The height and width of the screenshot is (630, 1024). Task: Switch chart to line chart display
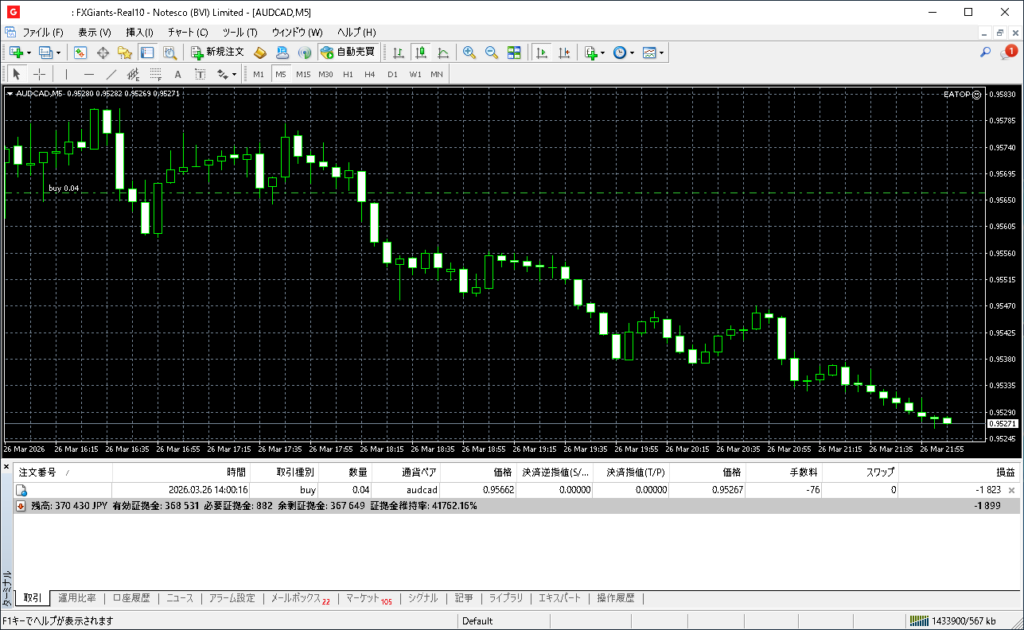(443, 52)
